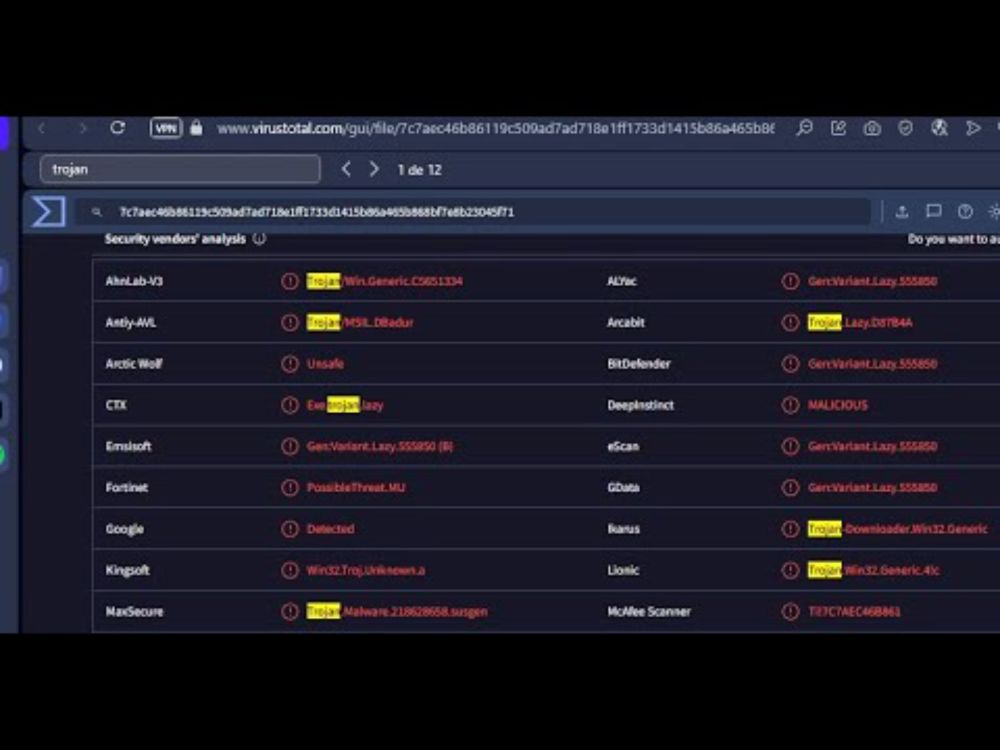This screenshot has height=750, width=1000.
Task: Click the 'MALICIOUS' result for DeepInstinct
Action: click(x=837, y=405)
